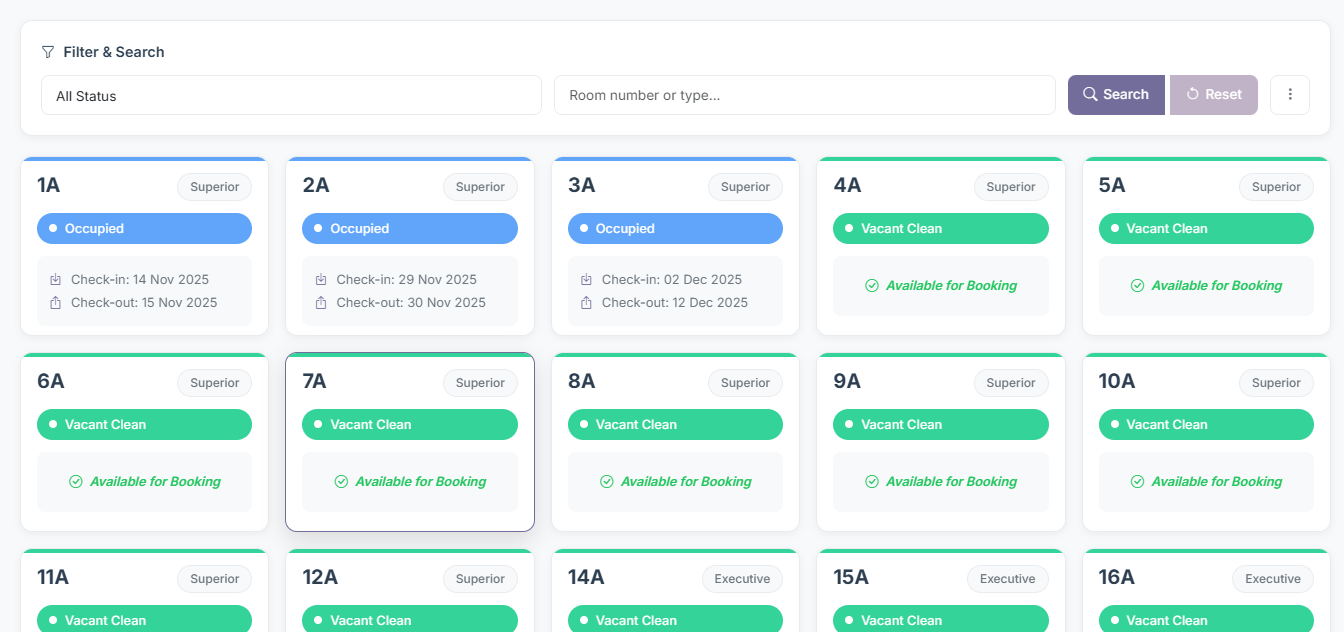Click 'Check-in: 02 Dec 2025' text
This screenshot has width=1344, height=632.
672,280
